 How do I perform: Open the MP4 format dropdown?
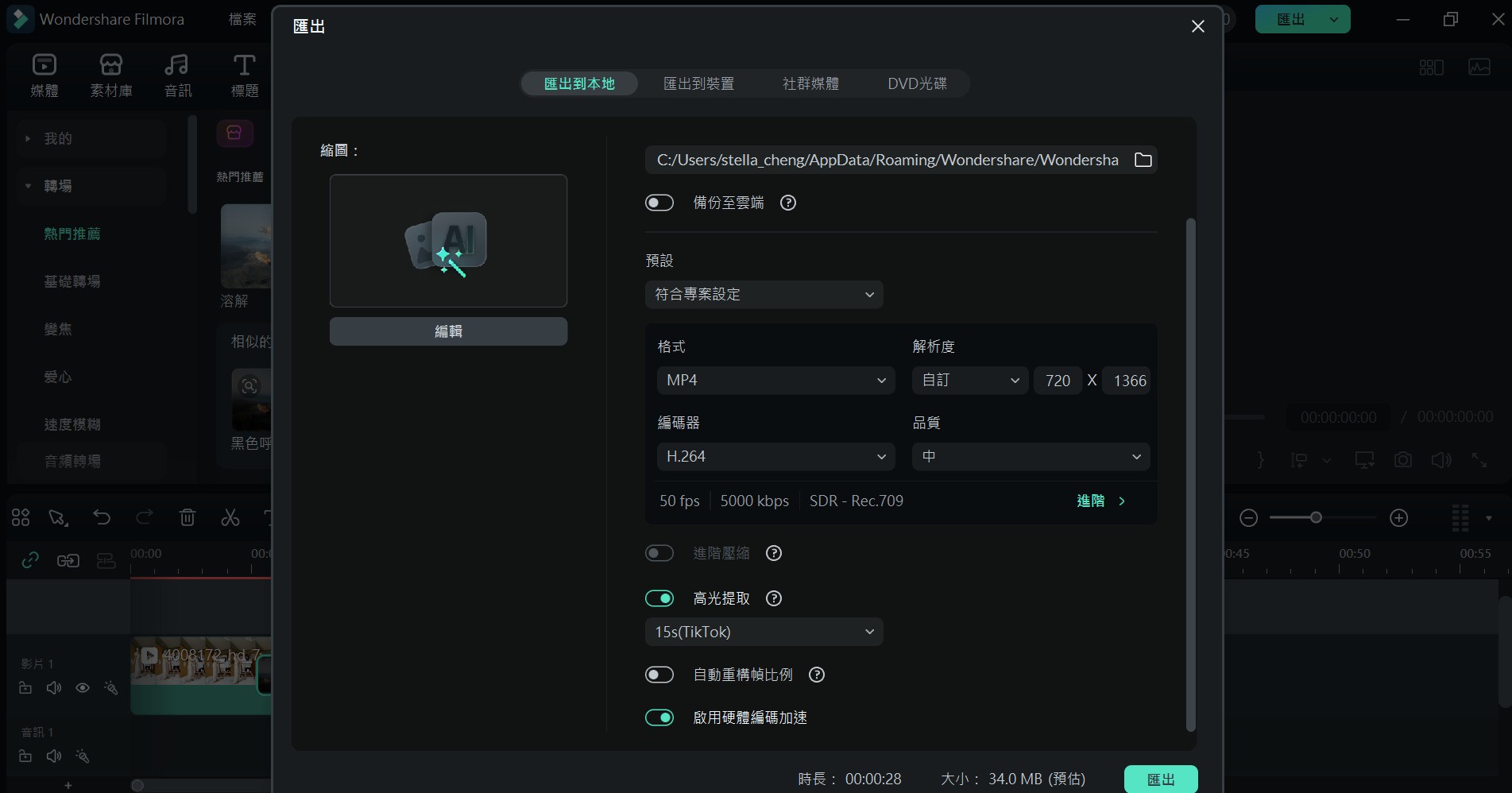tap(775, 380)
